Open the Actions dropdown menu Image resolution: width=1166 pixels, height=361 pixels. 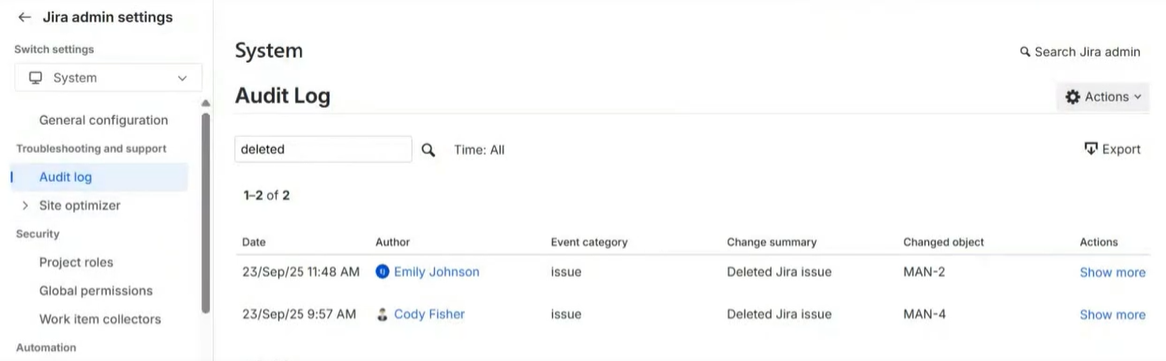(x=1103, y=97)
